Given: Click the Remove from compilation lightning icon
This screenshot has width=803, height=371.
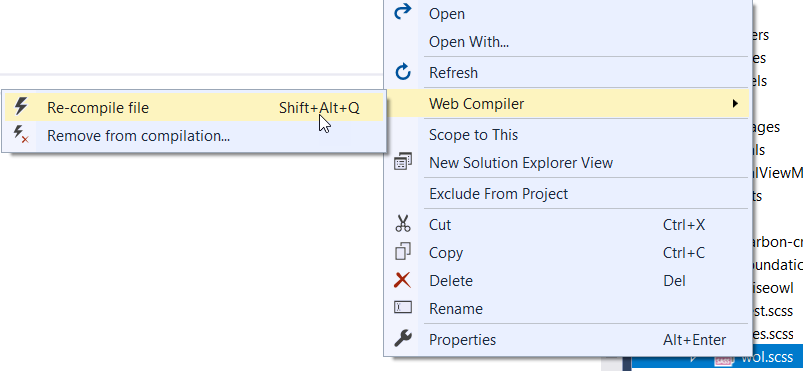Looking at the screenshot, I should click(21, 134).
